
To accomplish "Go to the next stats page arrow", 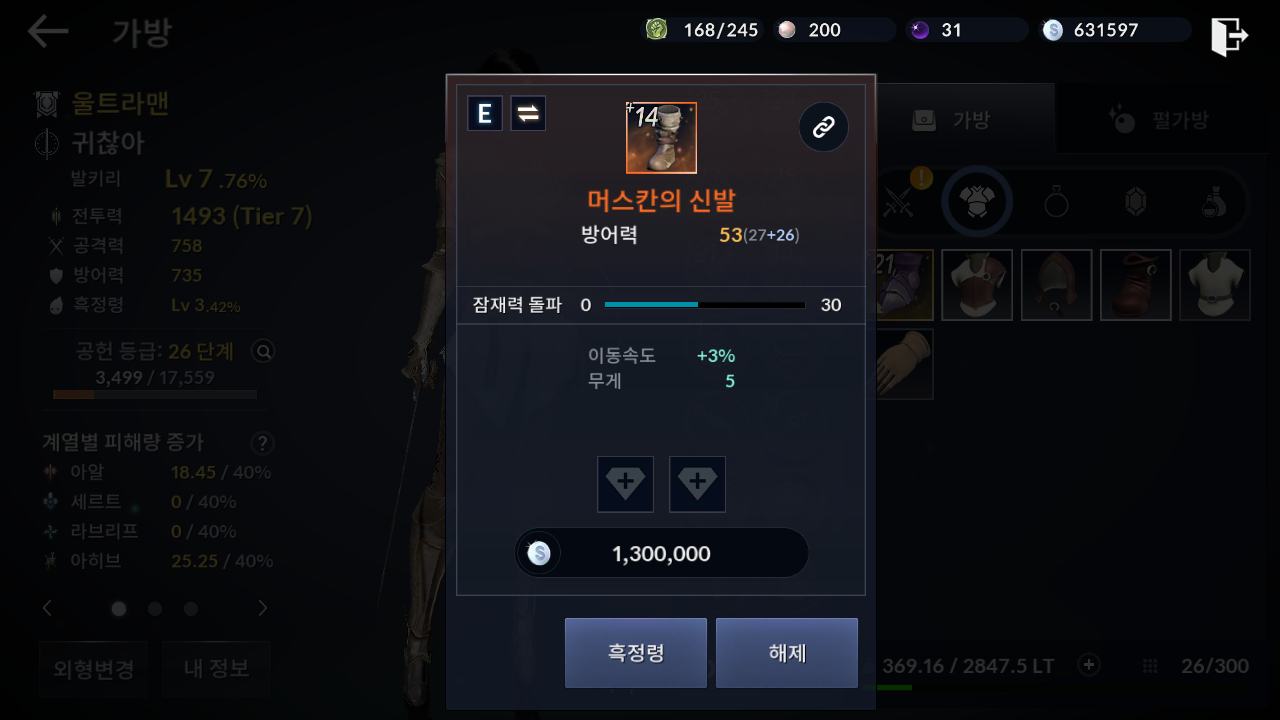I will [263, 608].
